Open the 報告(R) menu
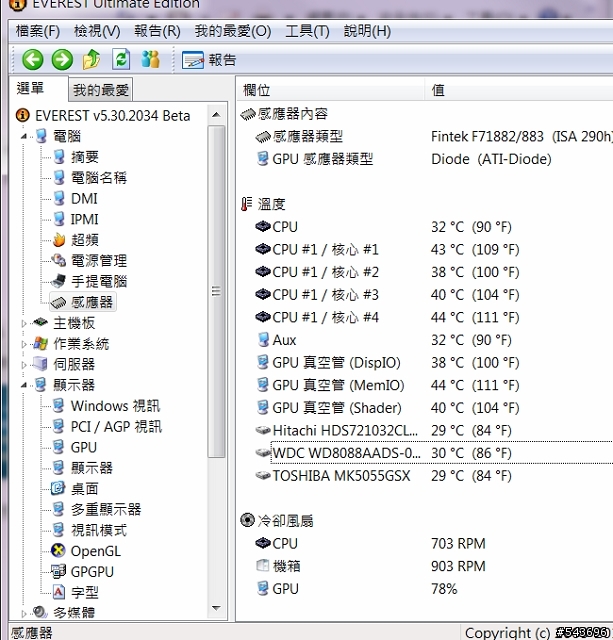The height and width of the screenshot is (640, 613). pos(158,31)
